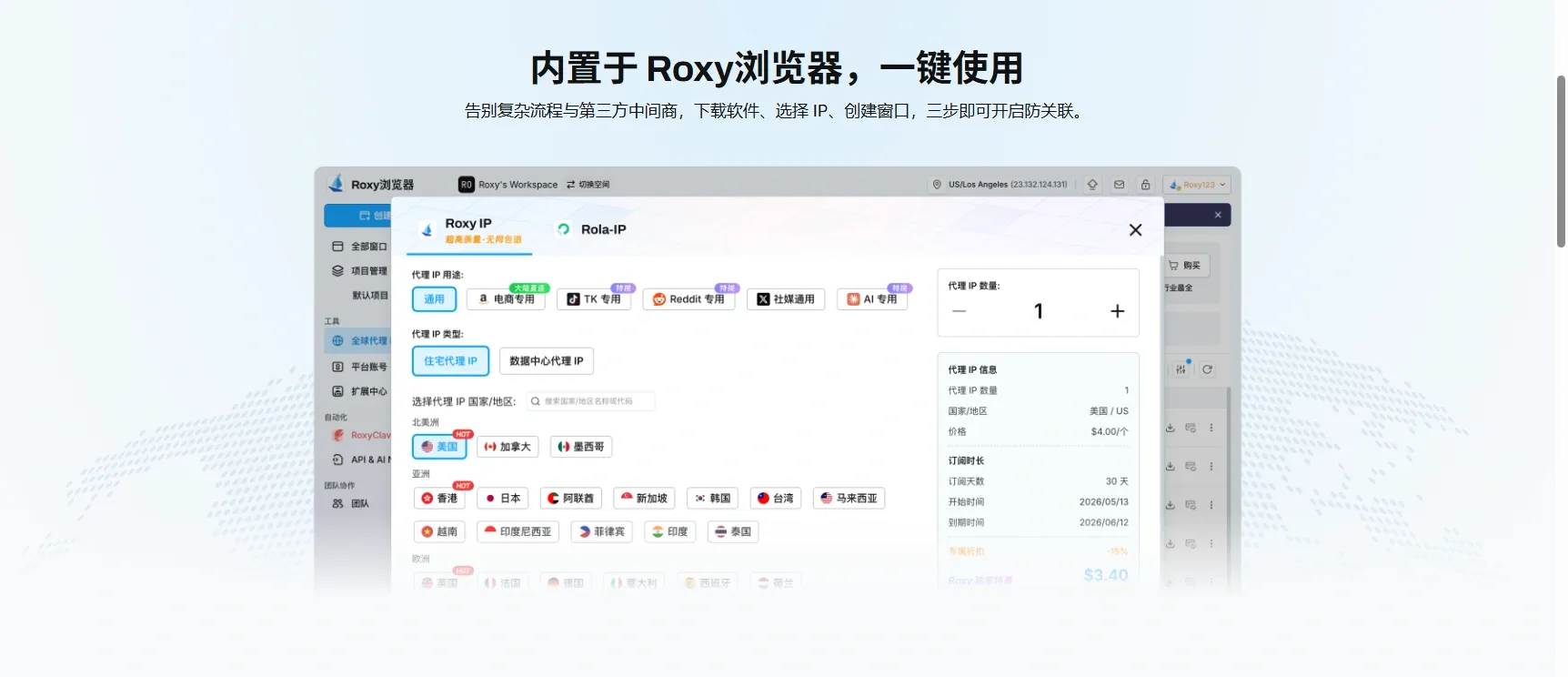Select the 通用 proxy usage option

[x=435, y=299]
